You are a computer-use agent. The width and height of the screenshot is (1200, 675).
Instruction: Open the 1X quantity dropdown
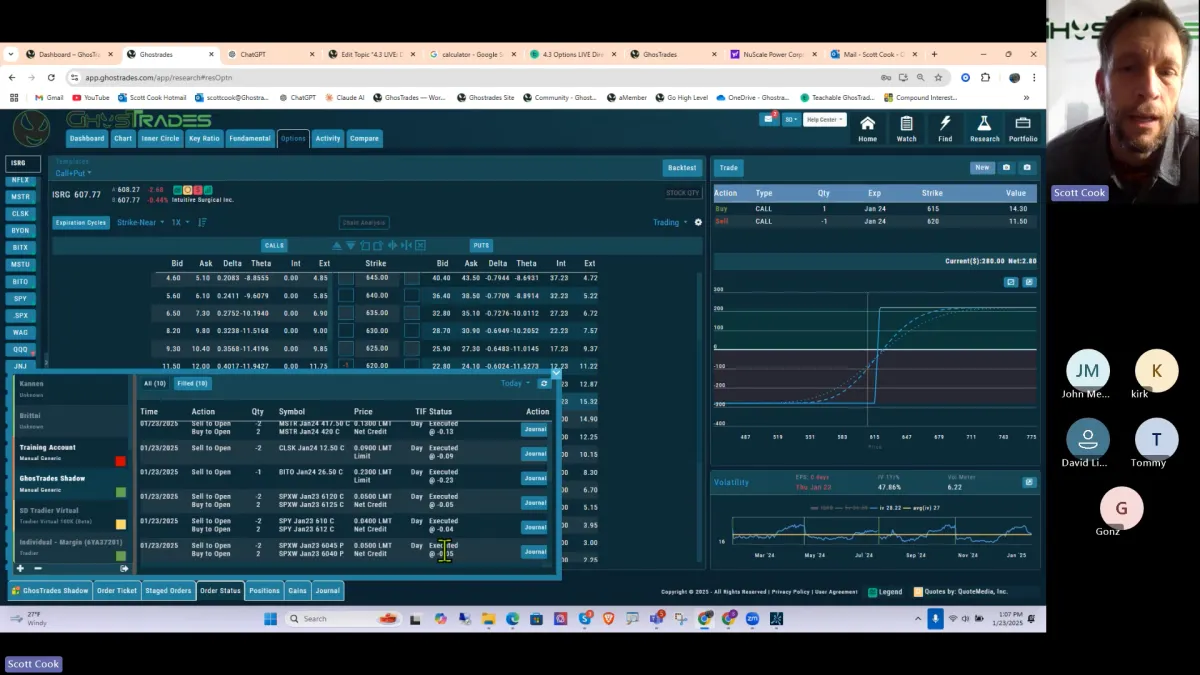(x=180, y=223)
